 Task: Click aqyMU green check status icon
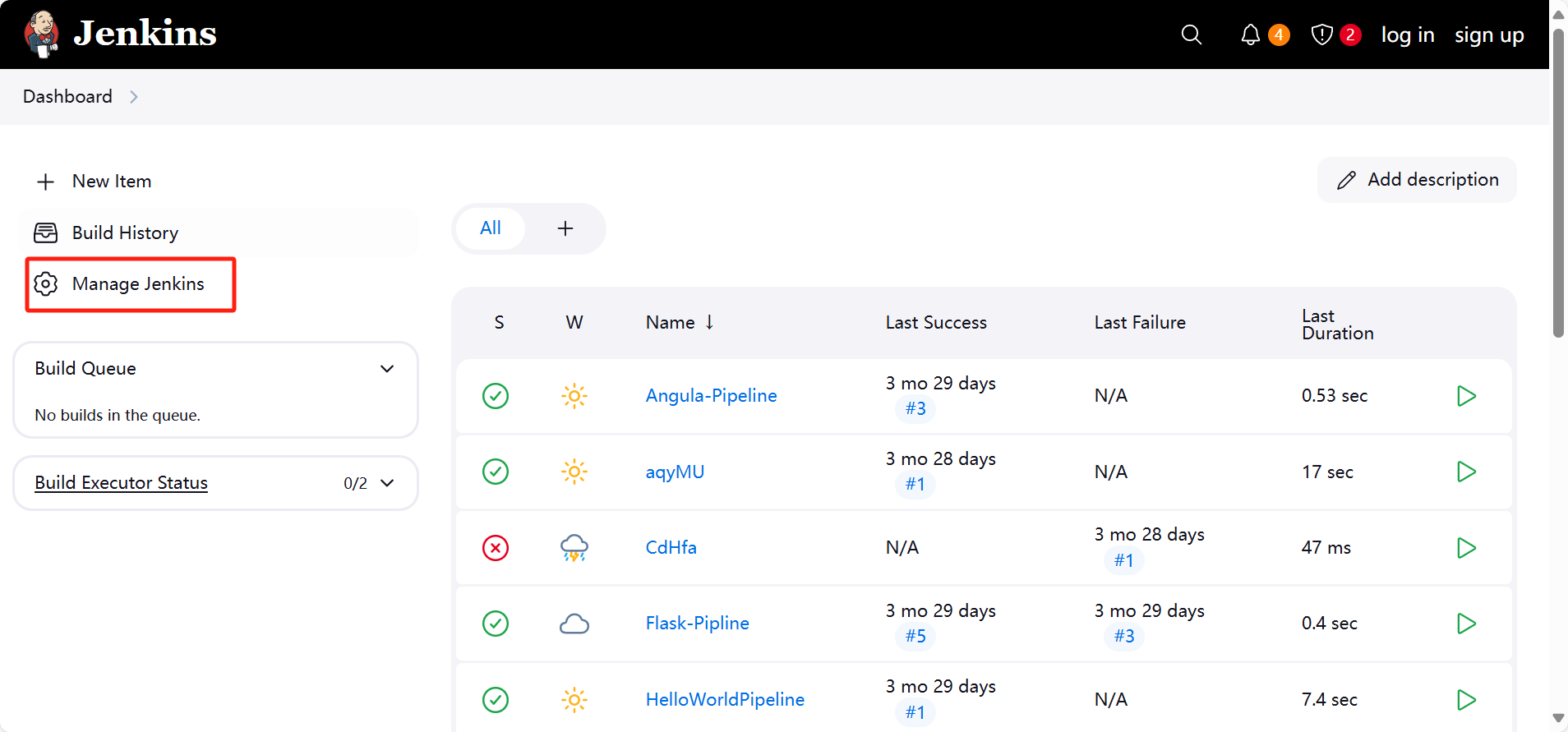[x=496, y=472]
